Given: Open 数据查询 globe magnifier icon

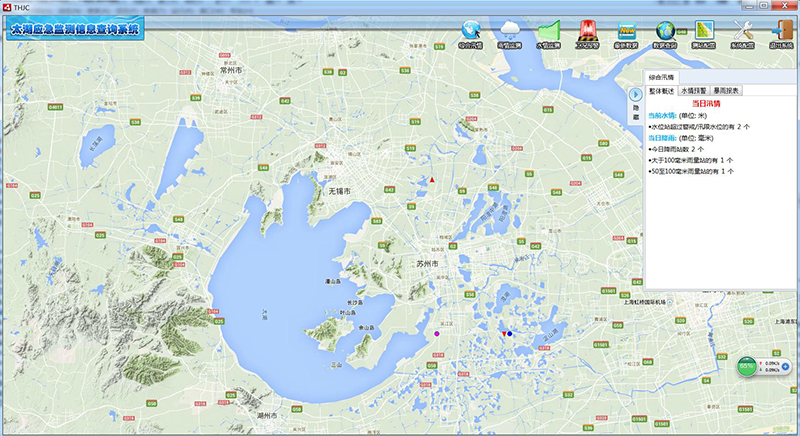Looking at the screenshot, I should click(666, 32).
